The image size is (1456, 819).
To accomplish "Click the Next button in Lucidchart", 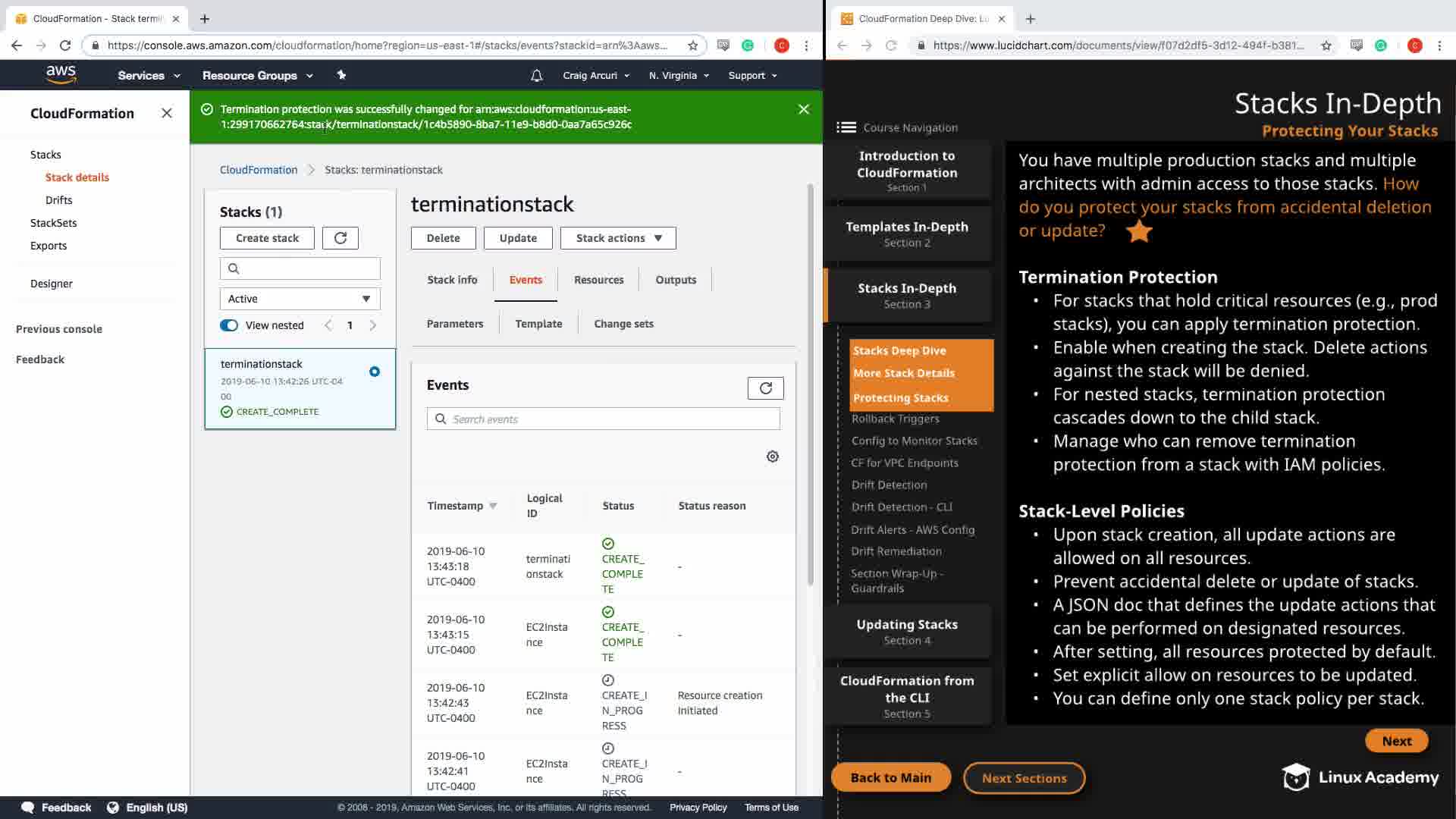I will point(1396,741).
